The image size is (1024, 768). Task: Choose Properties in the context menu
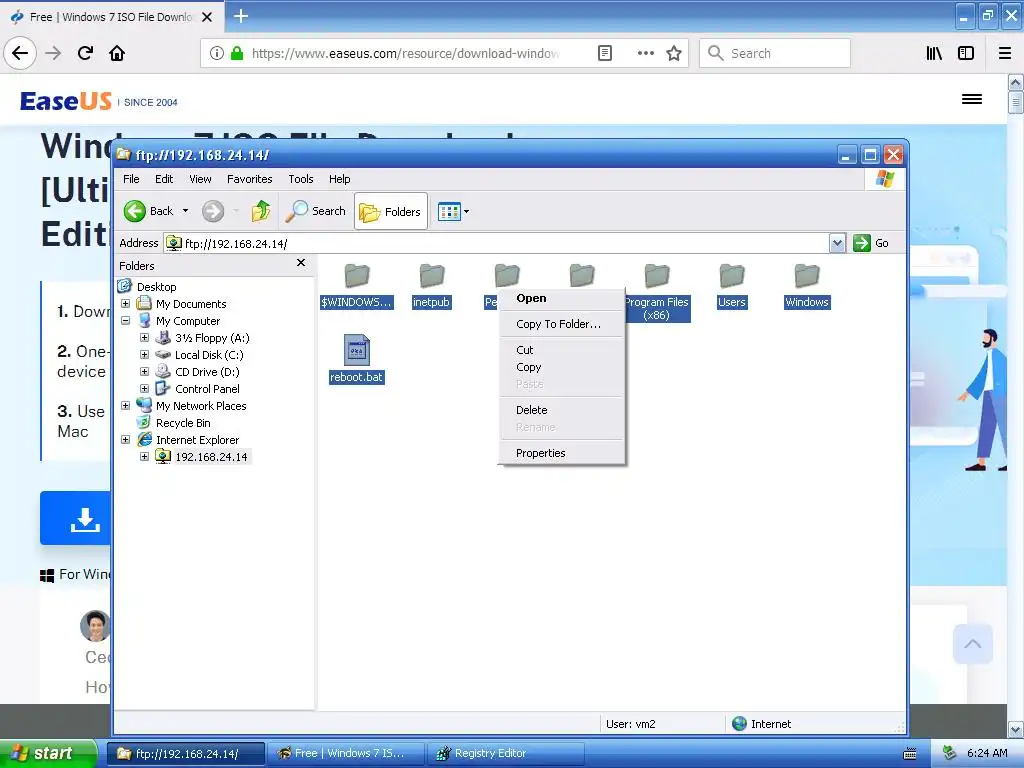(562, 453)
